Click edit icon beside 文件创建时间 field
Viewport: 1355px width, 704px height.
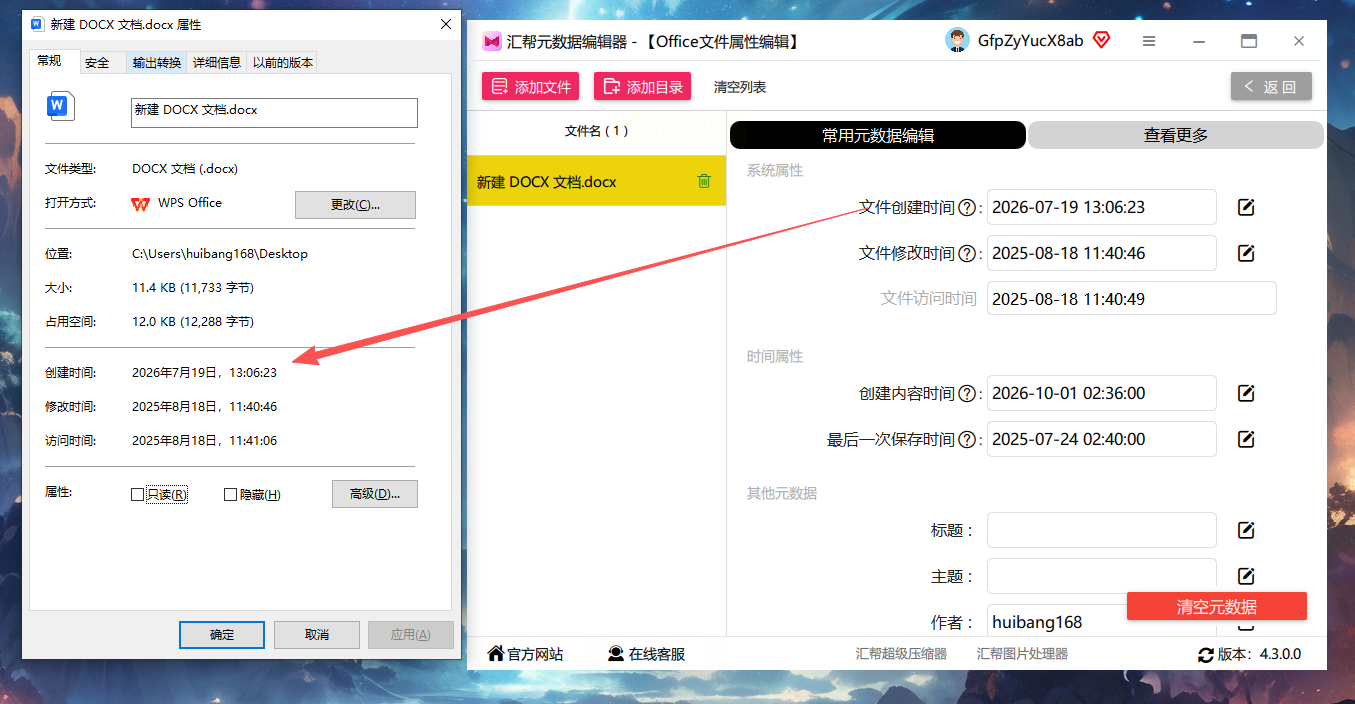[x=1246, y=207]
